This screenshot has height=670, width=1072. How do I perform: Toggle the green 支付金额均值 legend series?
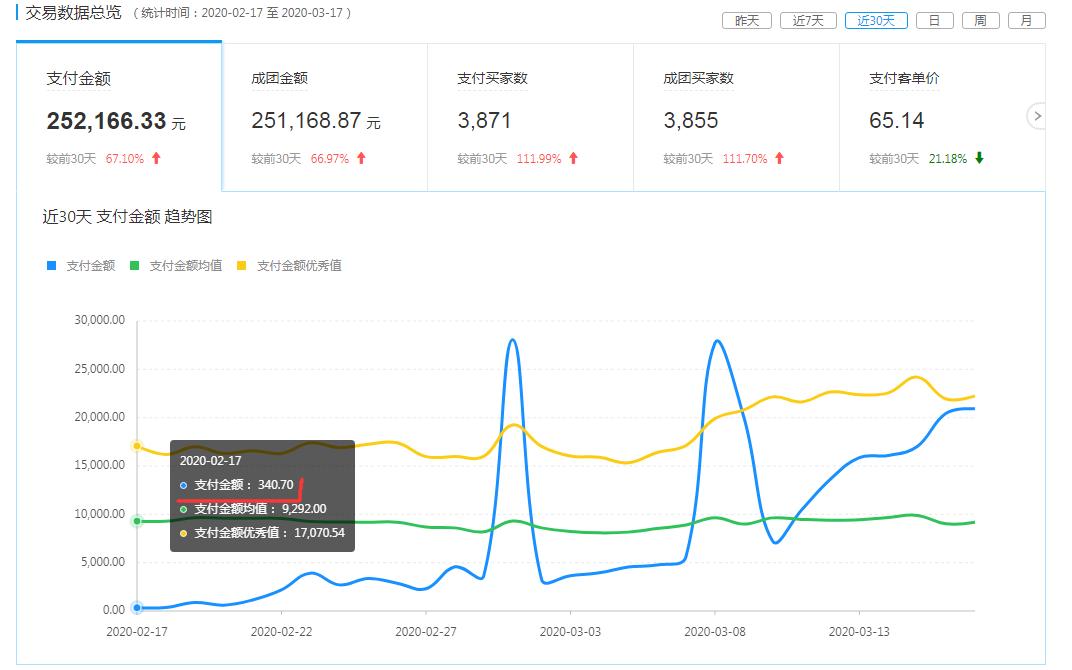click(176, 266)
